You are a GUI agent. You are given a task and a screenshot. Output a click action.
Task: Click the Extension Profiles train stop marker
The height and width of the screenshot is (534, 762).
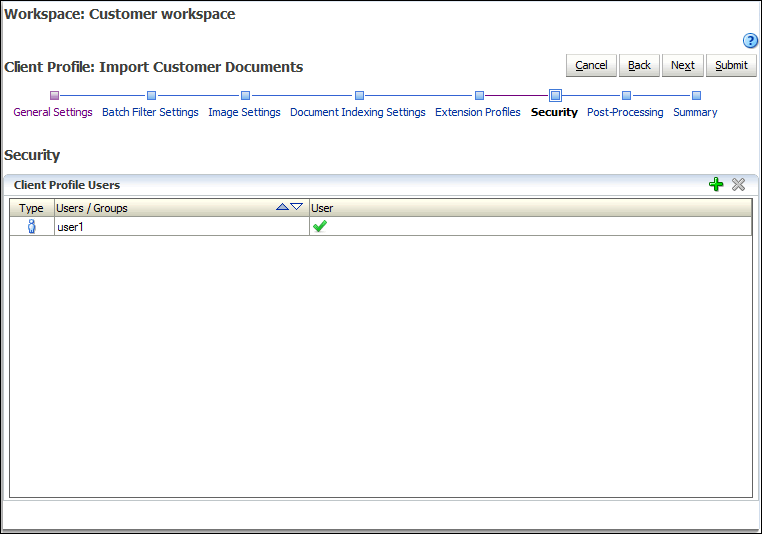pos(479,95)
